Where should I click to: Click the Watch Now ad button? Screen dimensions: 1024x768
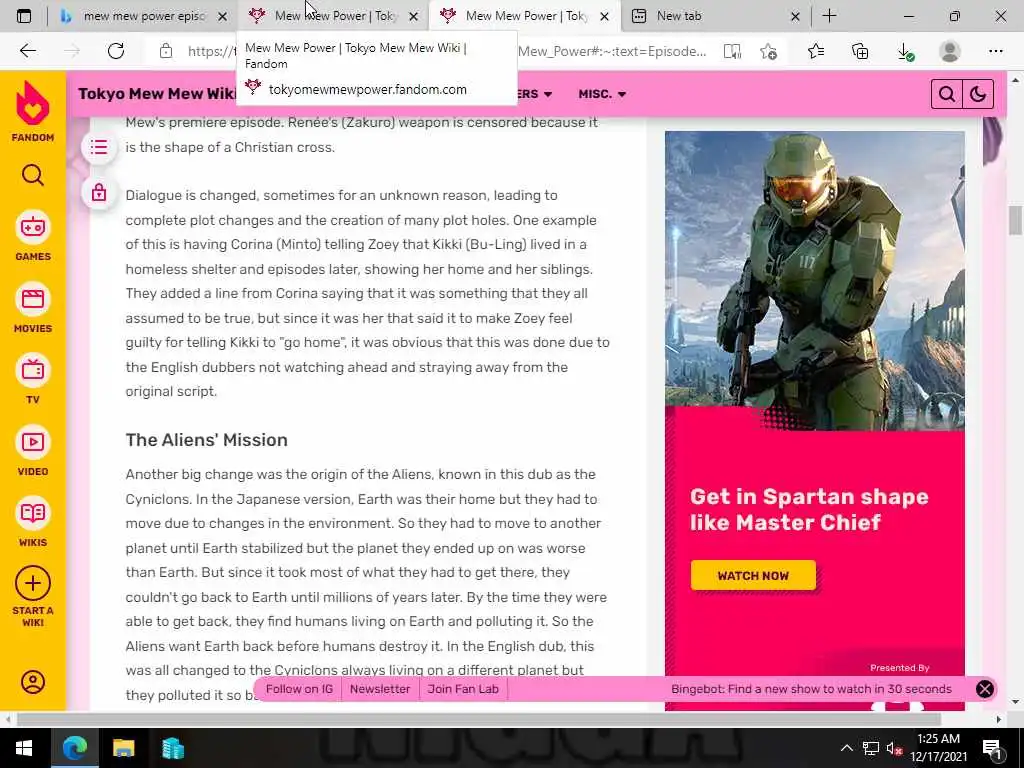coord(753,575)
